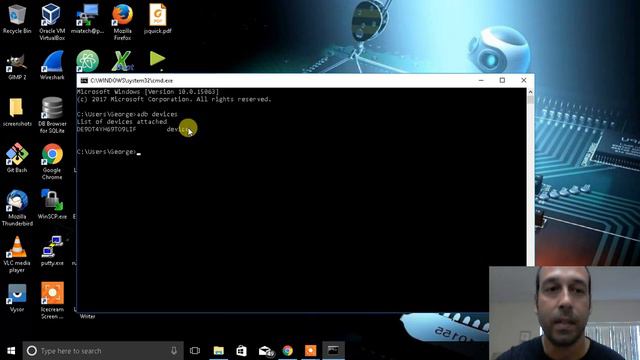The width and height of the screenshot is (640, 360).
Task: Open the network computer shortcut icon
Action: pos(87,19)
